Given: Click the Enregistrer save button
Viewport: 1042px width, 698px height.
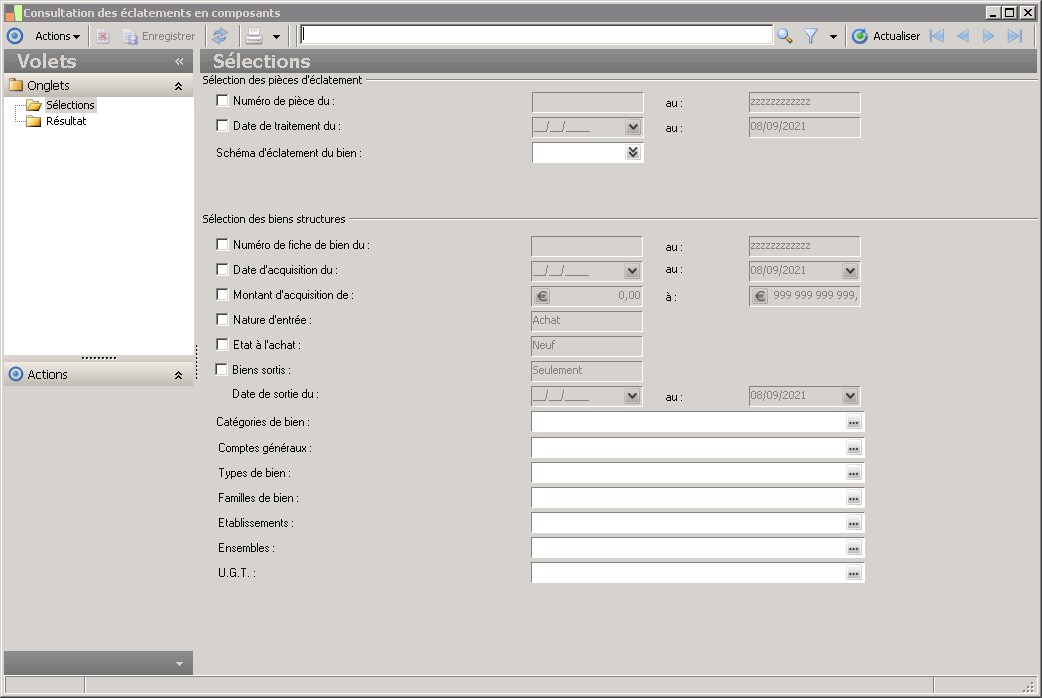Looking at the screenshot, I should 159,36.
